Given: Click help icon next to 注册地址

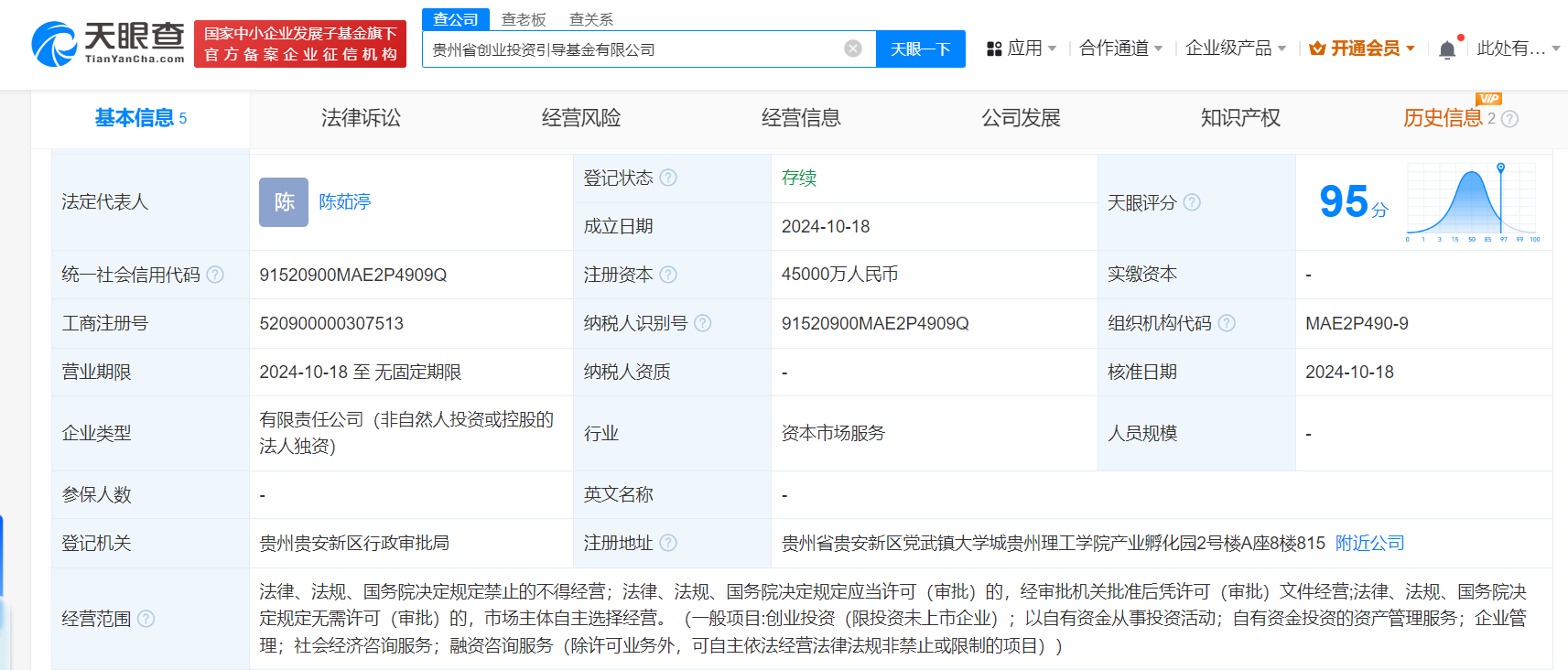Looking at the screenshot, I should [x=668, y=543].
